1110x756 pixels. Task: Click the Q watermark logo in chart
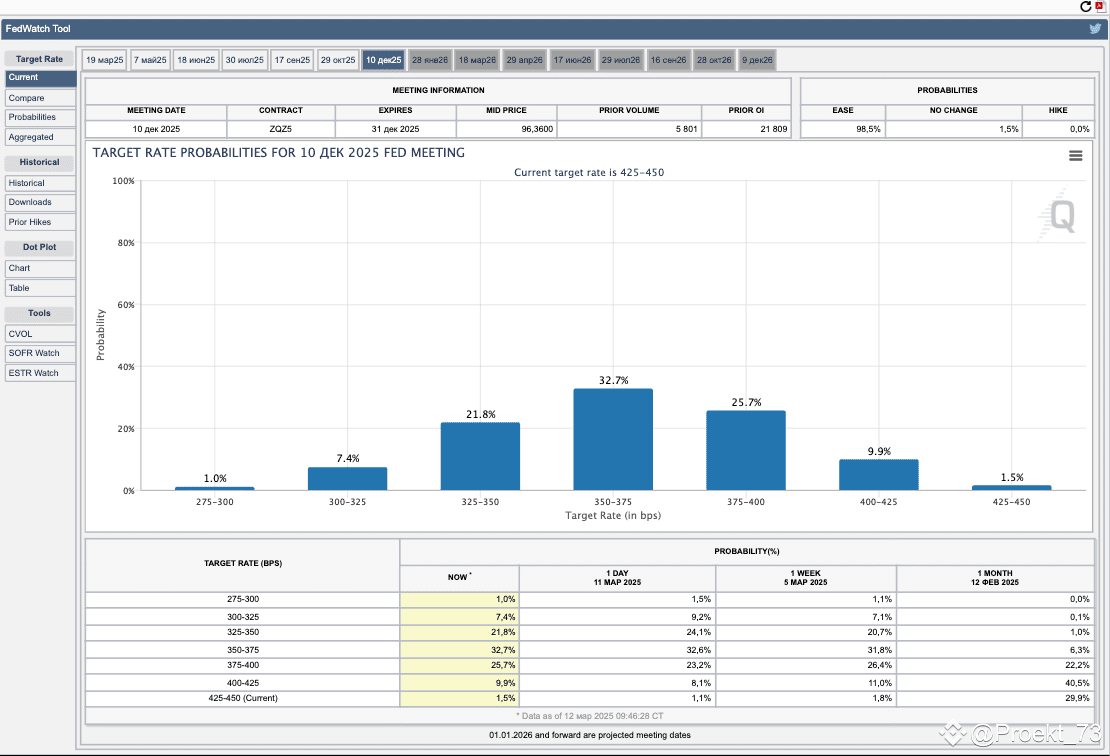[x=1060, y=215]
